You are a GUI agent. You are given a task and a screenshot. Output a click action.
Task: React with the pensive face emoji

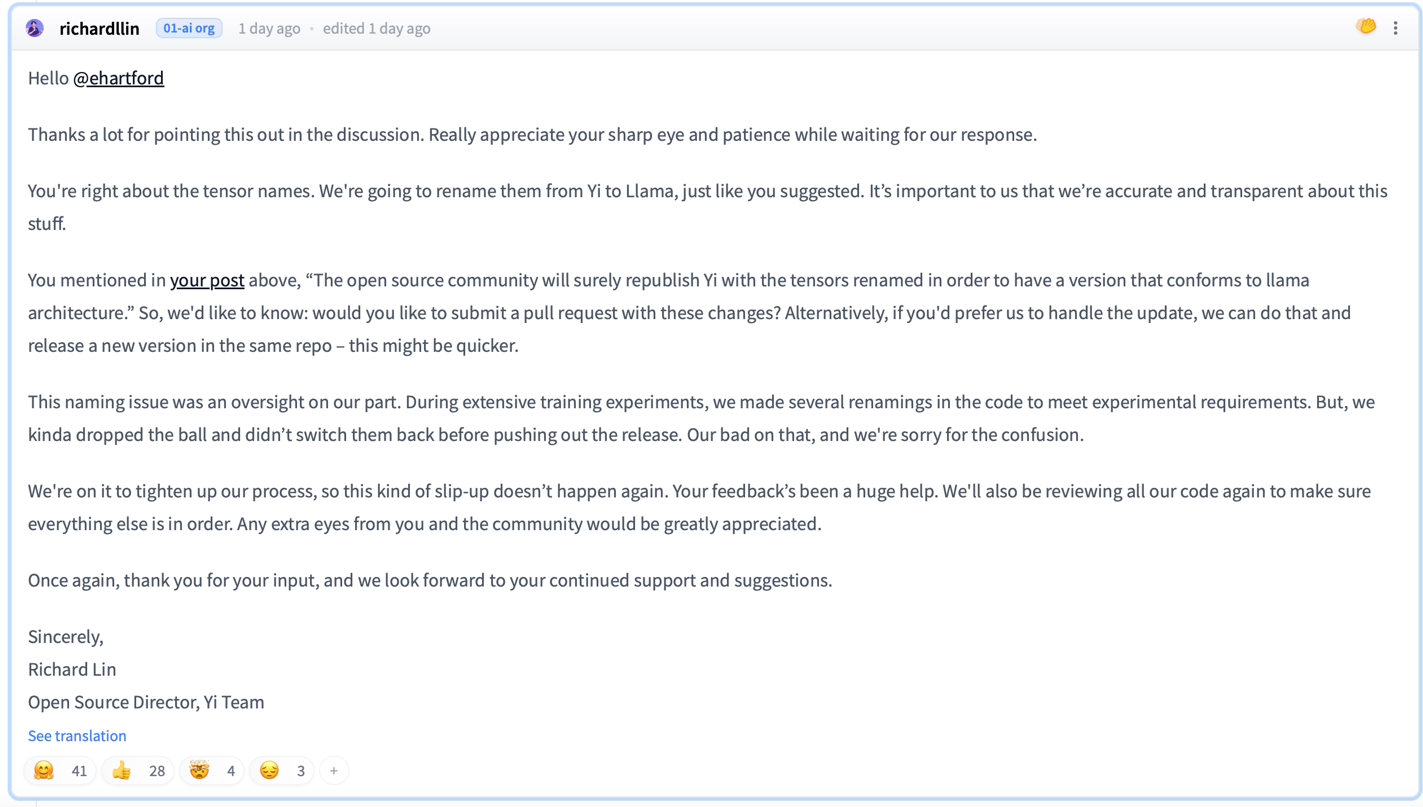pyautogui.click(x=269, y=771)
